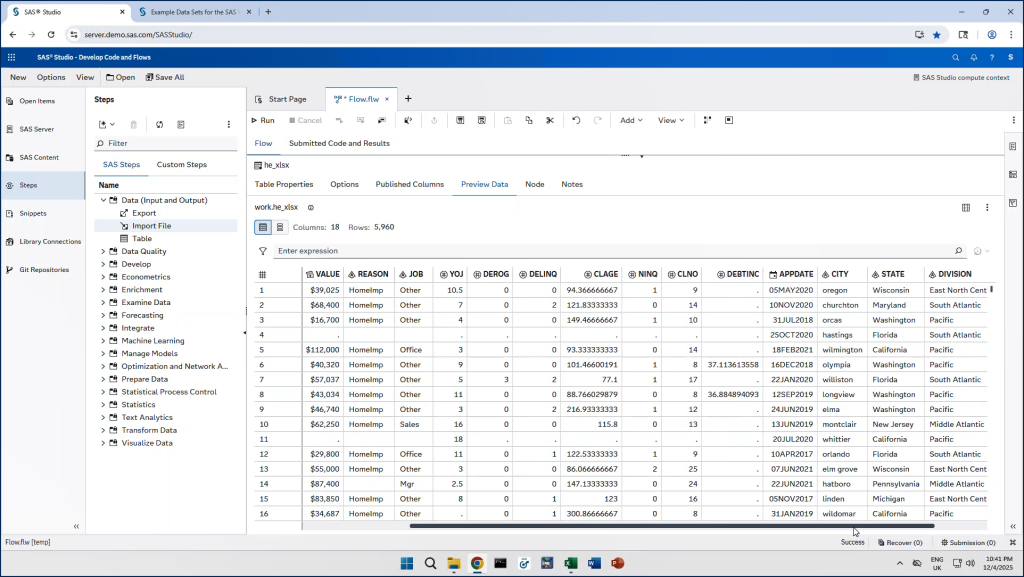
Task: Click the info icon next to work.he_xlsx
Action: click(311, 208)
